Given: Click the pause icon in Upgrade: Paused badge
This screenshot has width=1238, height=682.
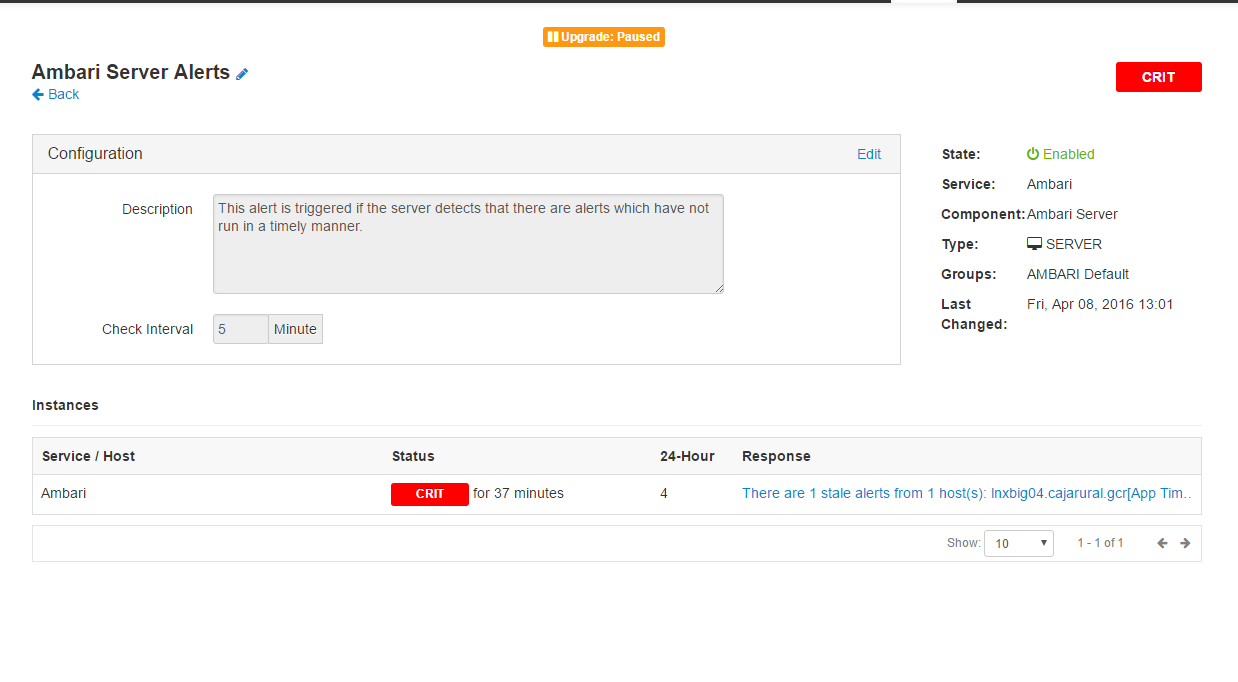Looking at the screenshot, I should click(551, 37).
